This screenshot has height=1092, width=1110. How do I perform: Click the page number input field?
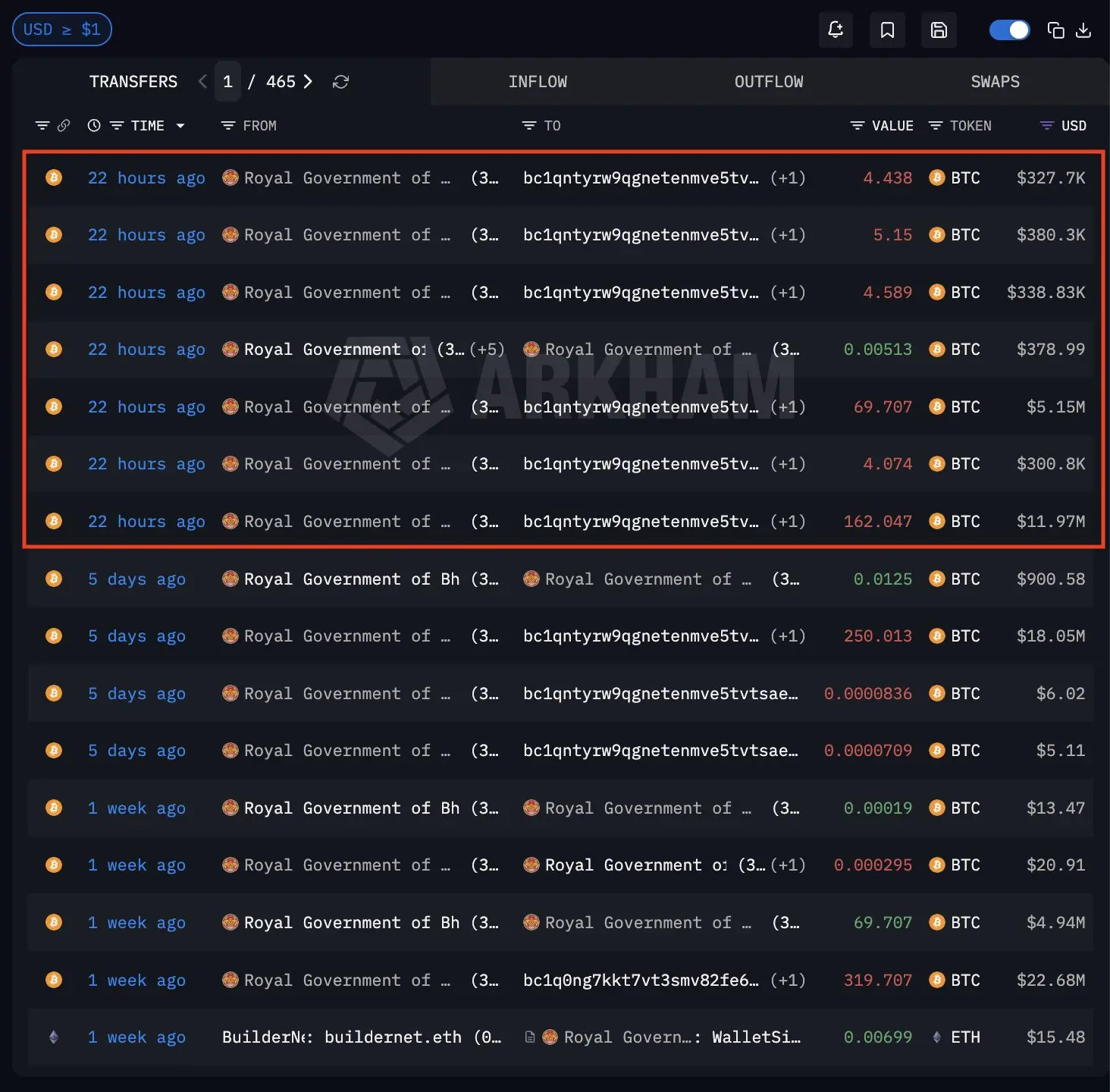coord(227,82)
